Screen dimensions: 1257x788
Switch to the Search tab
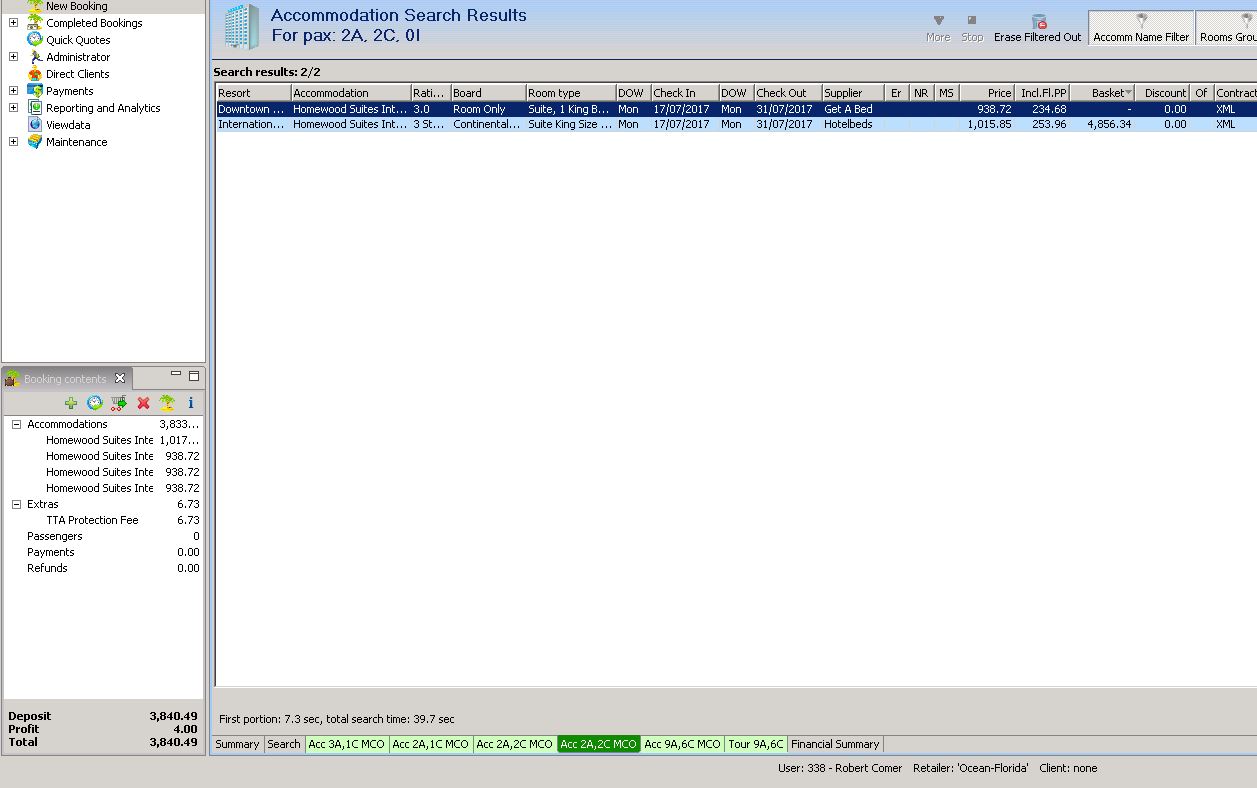tap(284, 744)
